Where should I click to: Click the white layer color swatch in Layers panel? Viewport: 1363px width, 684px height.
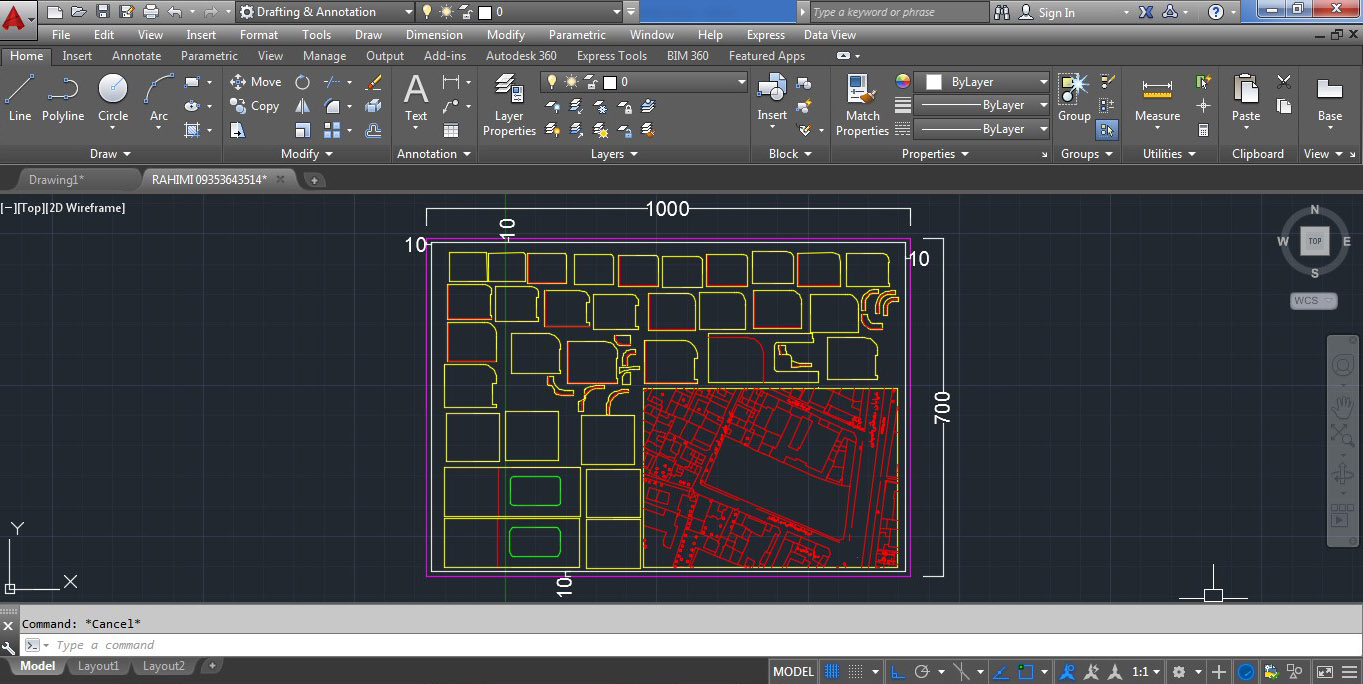coord(609,82)
